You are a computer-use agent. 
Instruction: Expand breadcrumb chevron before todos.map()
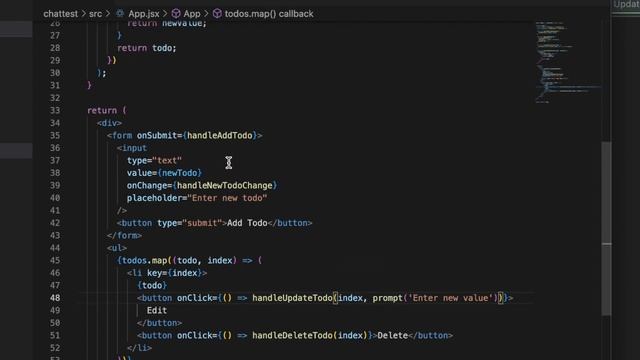click(x=207, y=13)
